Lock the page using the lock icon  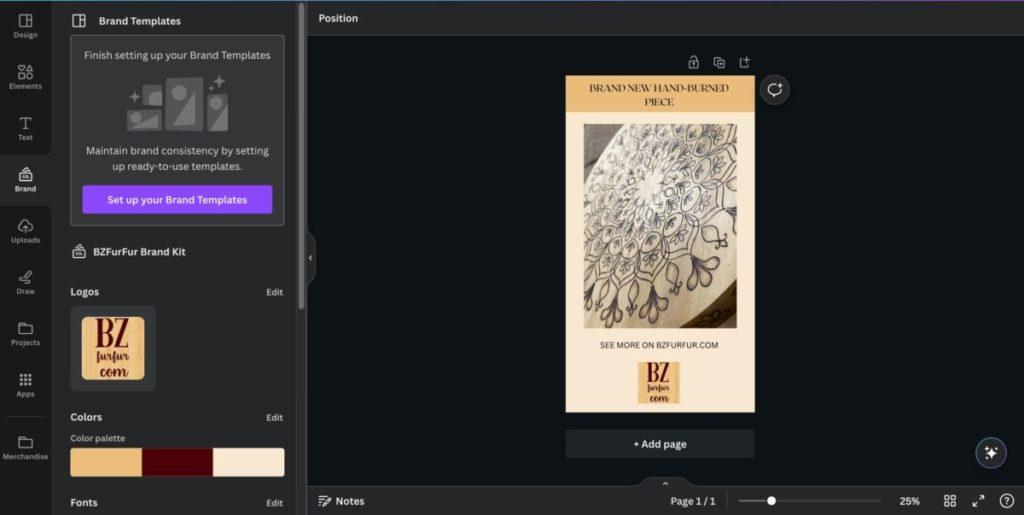point(693,62)
